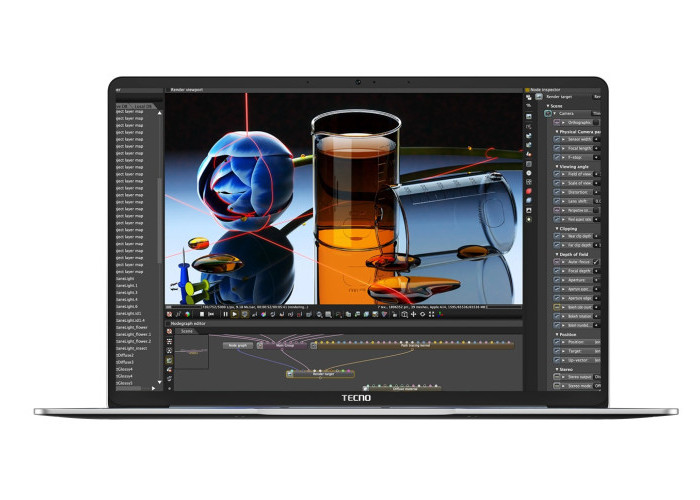Image resolution: width=700 pixels, height=500 pixels.
Task: Click top icon in nodegraph editor left toolbar
Action: pyautogui.click(x=169, y=331)
